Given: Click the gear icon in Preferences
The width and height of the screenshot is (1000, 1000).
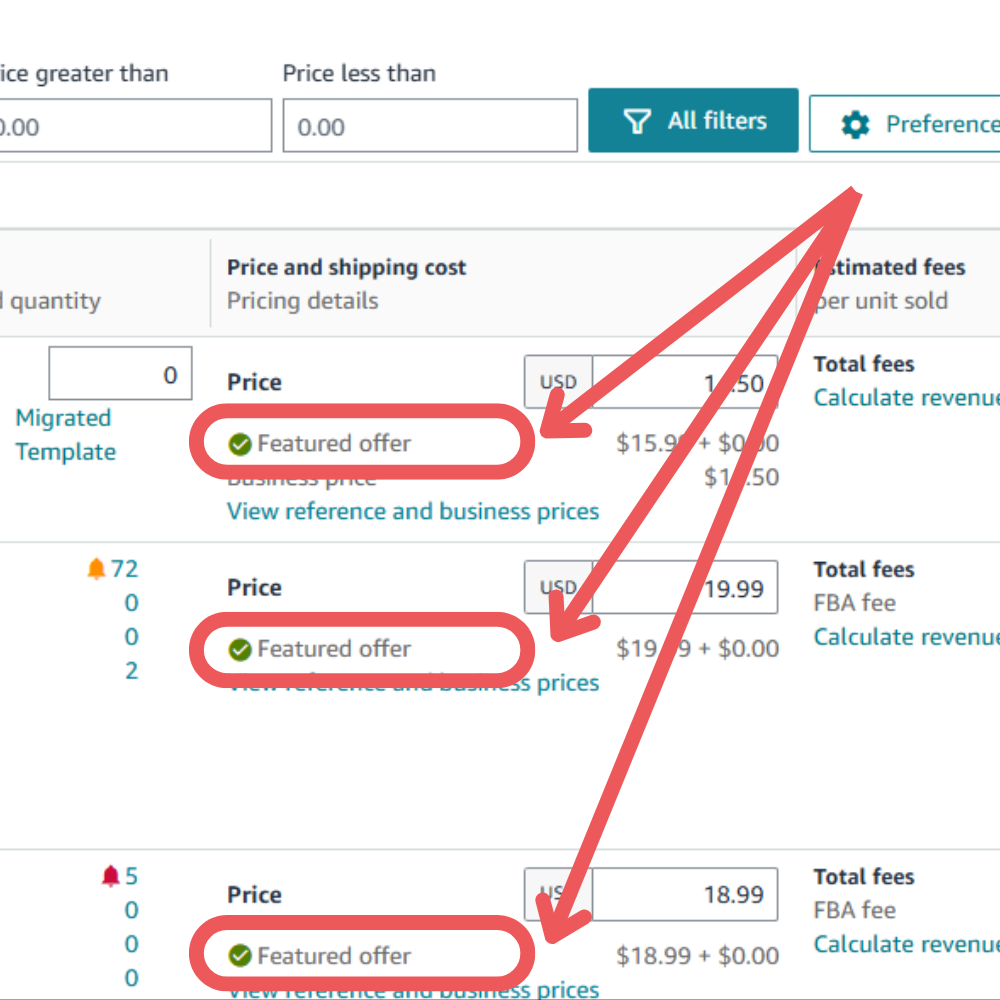Looking at the screenshot, I should click(855, 124).
